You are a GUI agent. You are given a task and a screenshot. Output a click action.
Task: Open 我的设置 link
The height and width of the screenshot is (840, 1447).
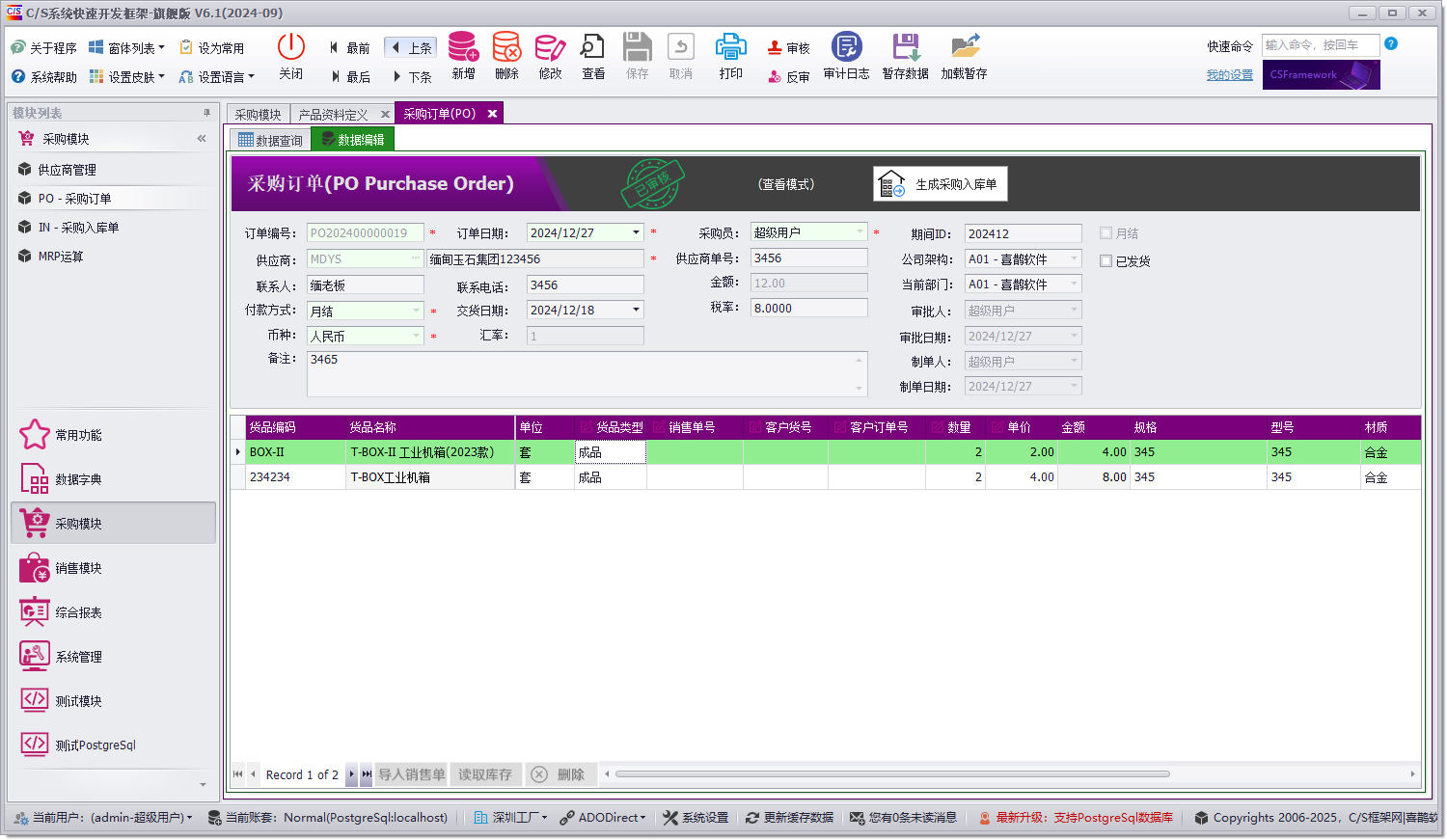1229,74
